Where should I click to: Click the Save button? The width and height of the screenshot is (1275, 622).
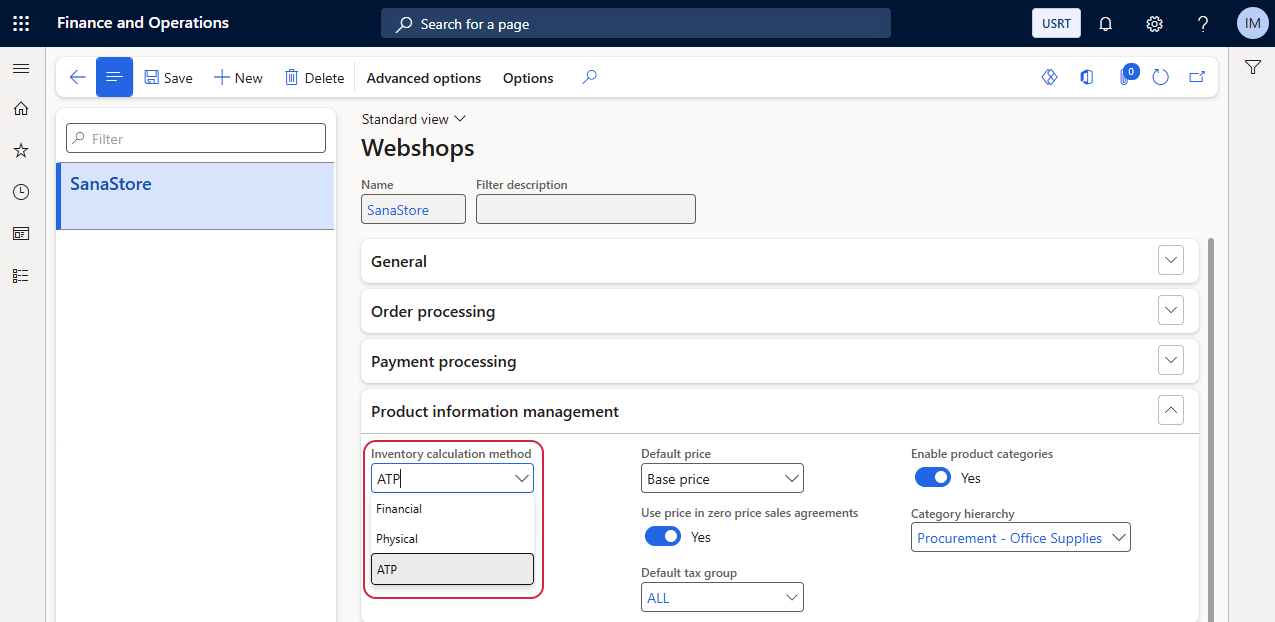pos(168,78)
